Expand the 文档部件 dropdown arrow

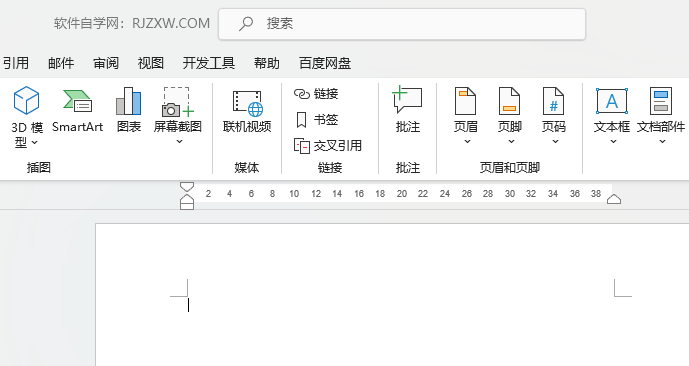pos(662,141)
